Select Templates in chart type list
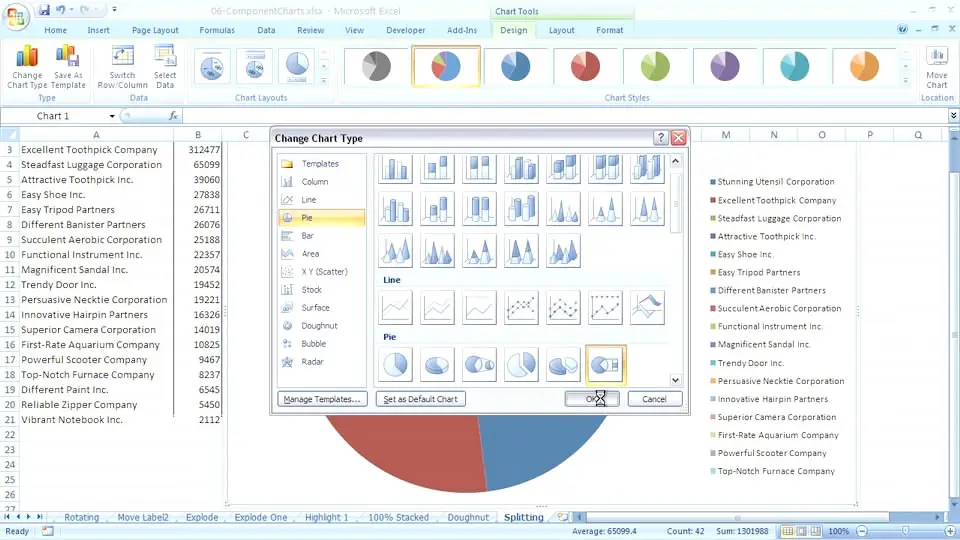The height and width of the screenshot is (540, 960). point(321,163)
